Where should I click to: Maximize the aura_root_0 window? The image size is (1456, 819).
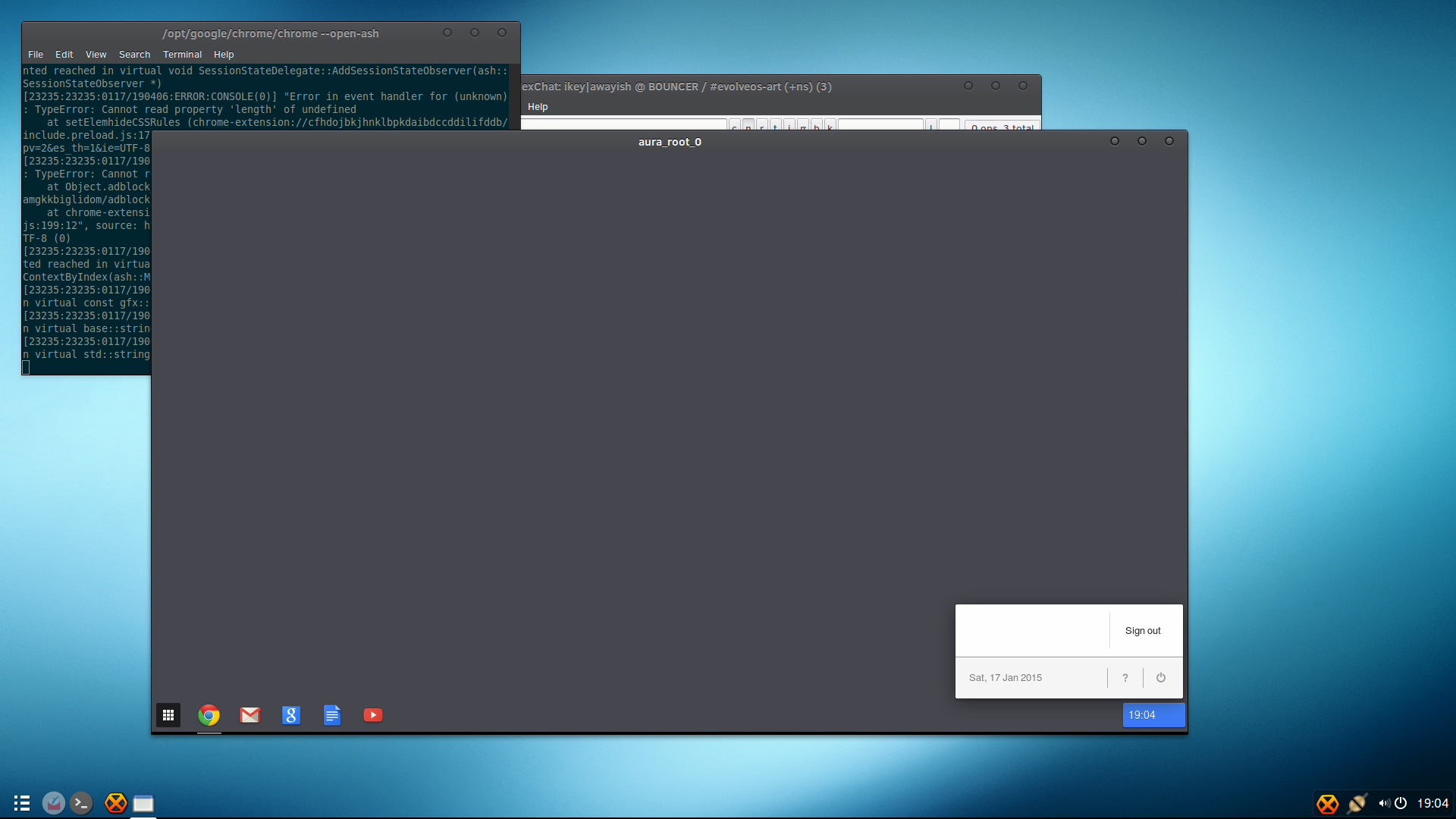coord(1142,141)
